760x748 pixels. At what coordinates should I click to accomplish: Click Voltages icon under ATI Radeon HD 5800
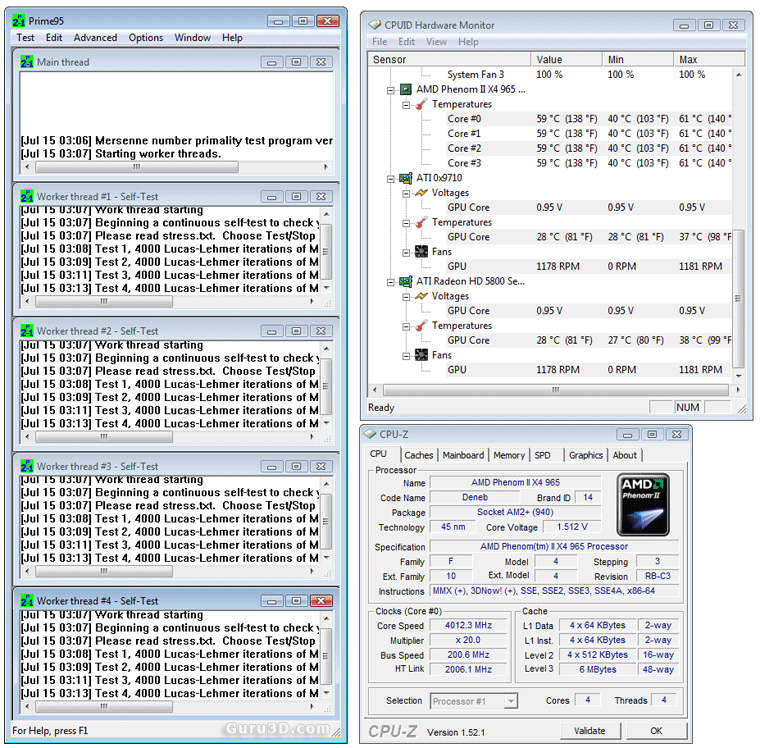click(x=421, y=296)
